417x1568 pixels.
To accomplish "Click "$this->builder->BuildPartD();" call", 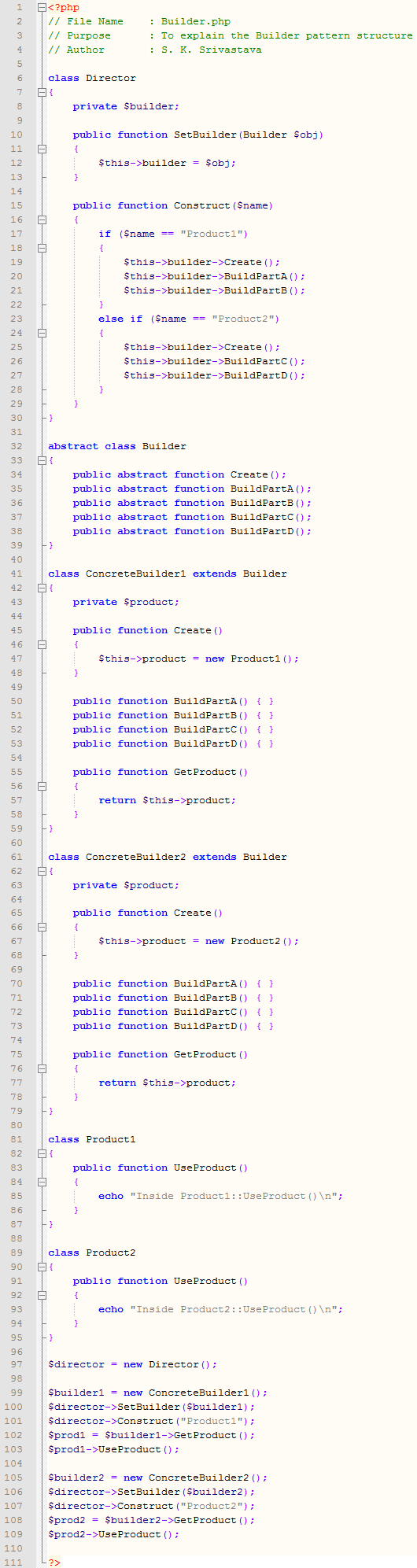I will 214,375.
